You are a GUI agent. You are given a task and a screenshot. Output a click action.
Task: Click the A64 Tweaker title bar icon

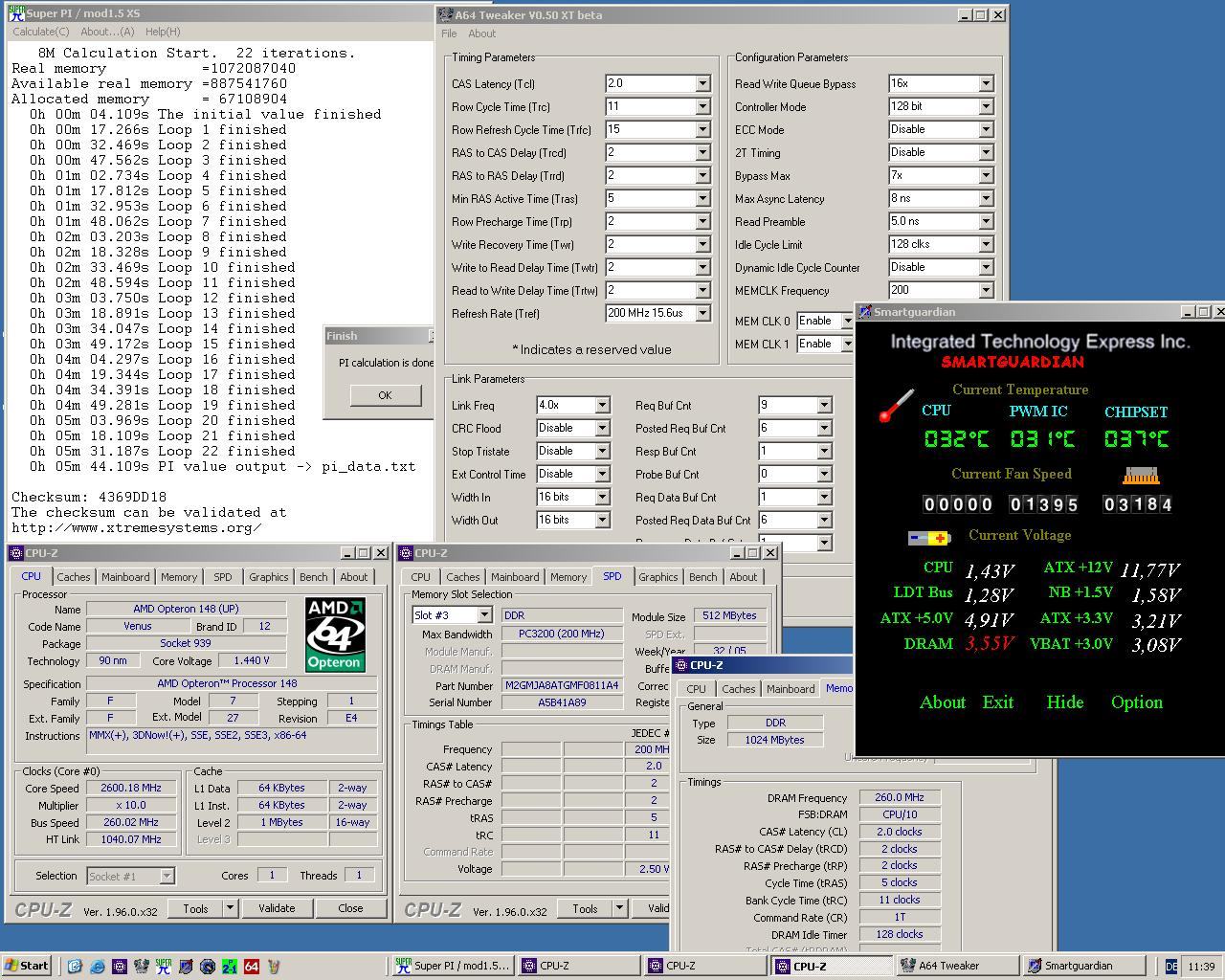[x=446, y=15]
